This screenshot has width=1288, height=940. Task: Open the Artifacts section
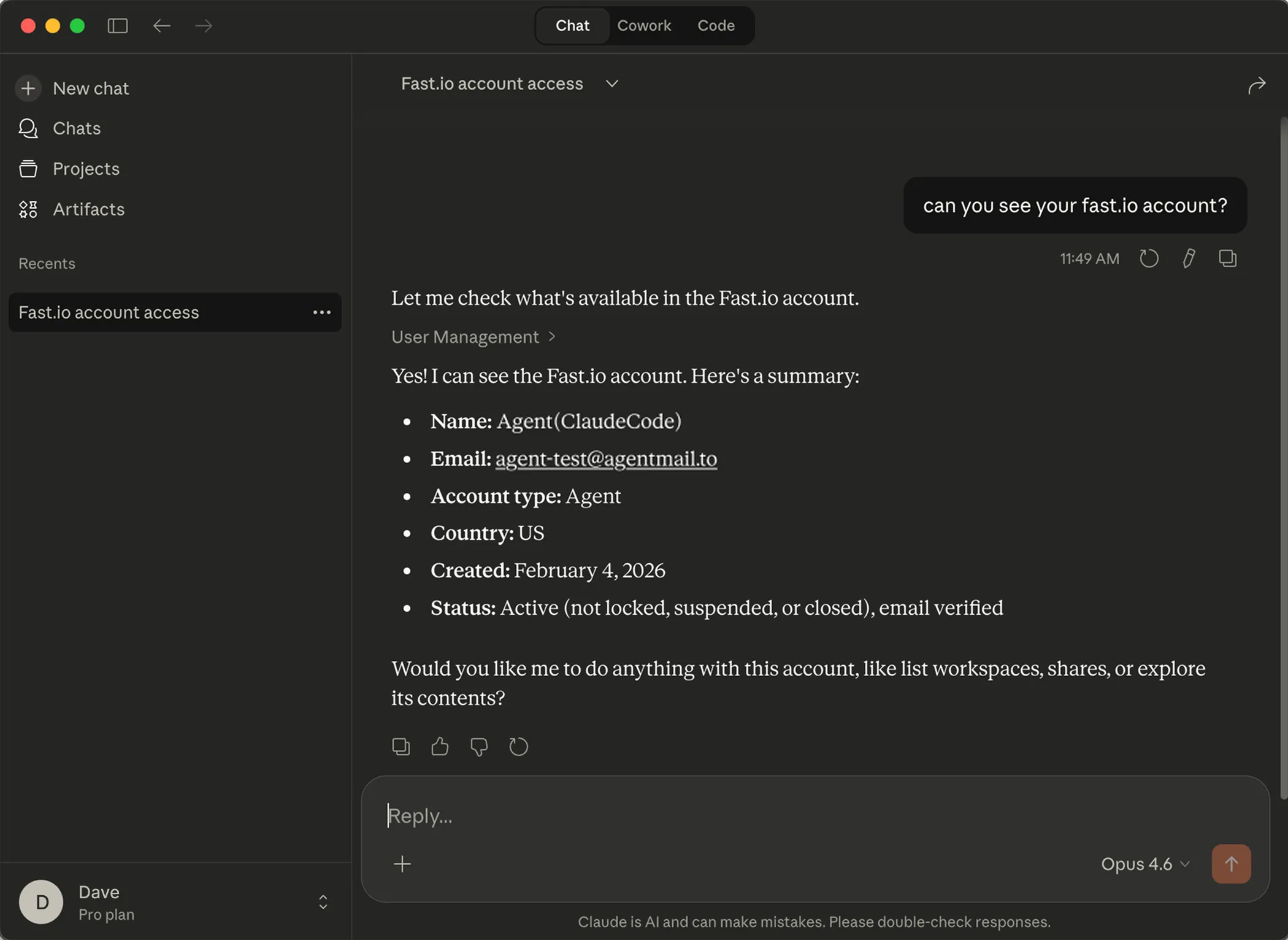point(89,209)
